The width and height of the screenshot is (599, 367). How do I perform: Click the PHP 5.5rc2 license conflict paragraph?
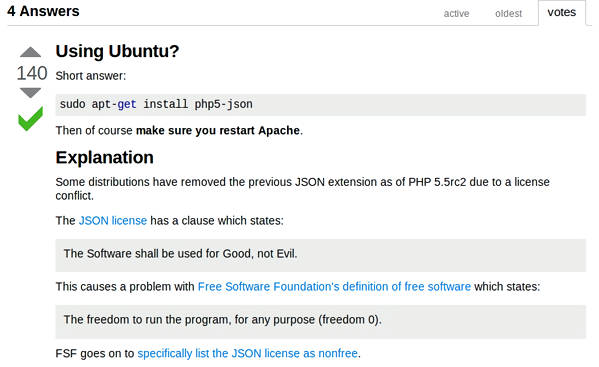click(x=303, y=189)
